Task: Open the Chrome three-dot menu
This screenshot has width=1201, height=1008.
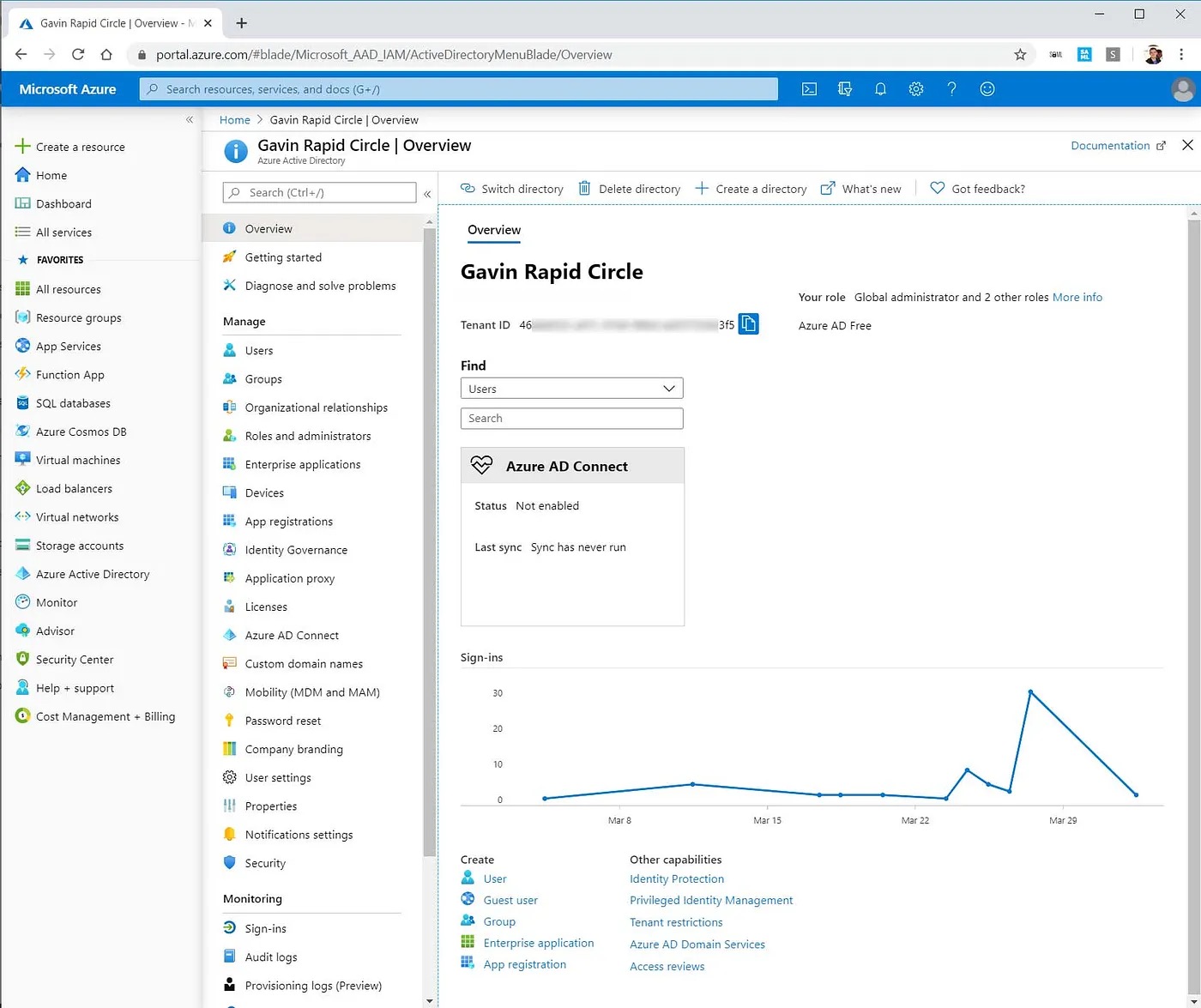Action: [1181, 54]
